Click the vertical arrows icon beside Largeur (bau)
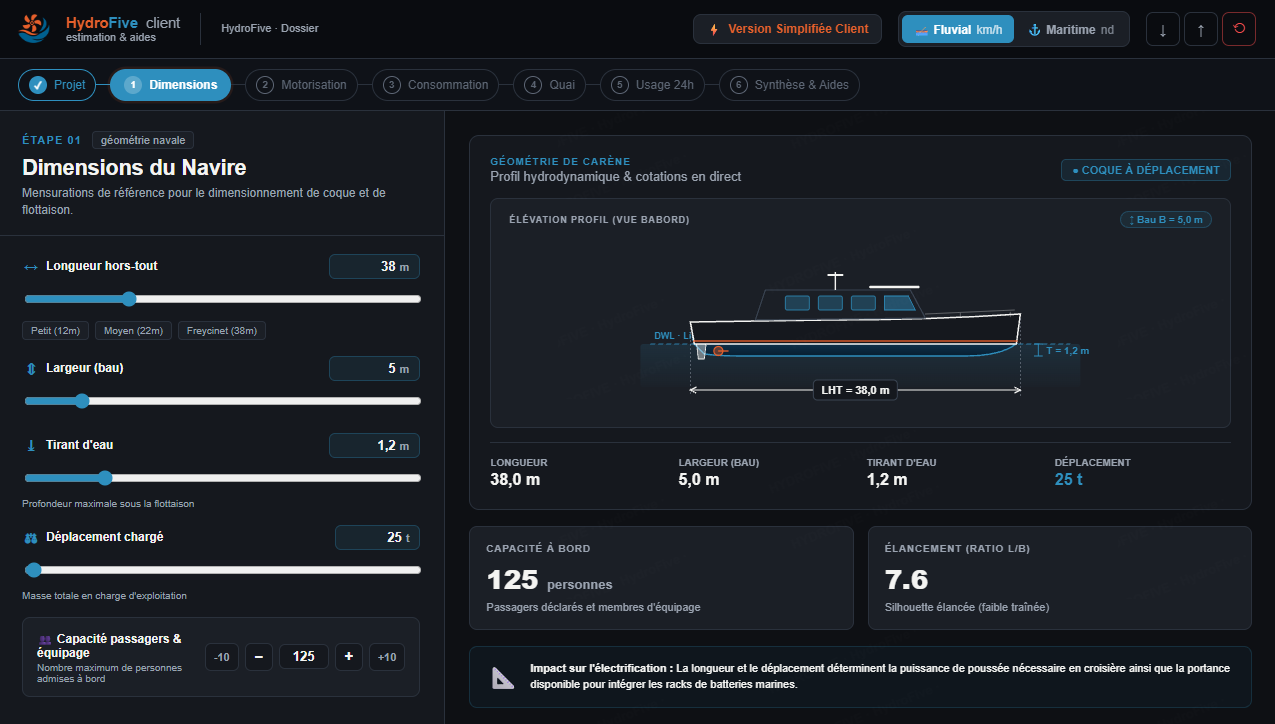1275x724 pixels. 30,369
